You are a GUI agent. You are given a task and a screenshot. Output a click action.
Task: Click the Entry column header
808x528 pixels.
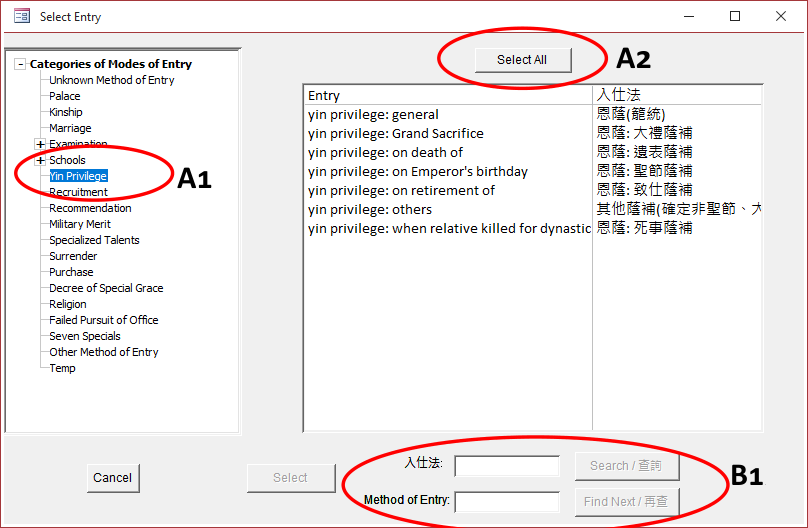point(448,95)
